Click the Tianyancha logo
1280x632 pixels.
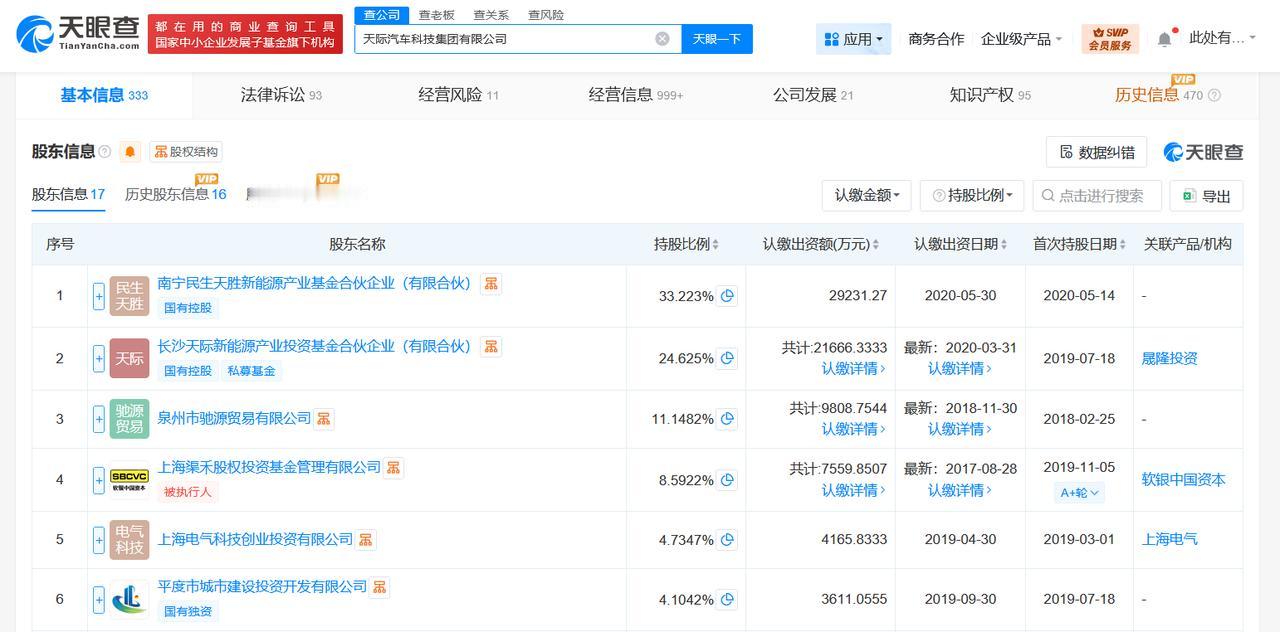tap(78, 34)
